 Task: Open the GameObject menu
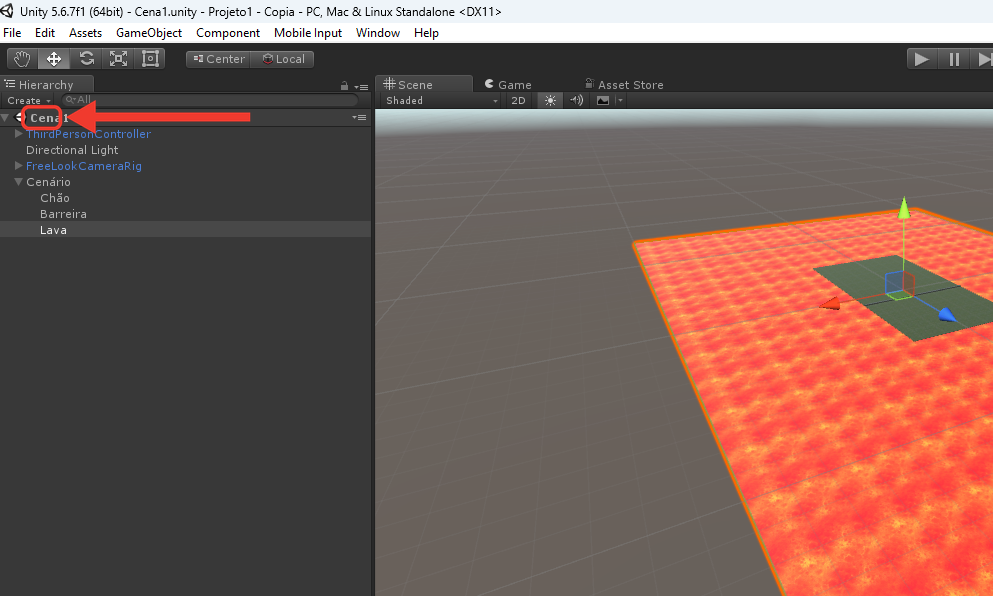149,33
